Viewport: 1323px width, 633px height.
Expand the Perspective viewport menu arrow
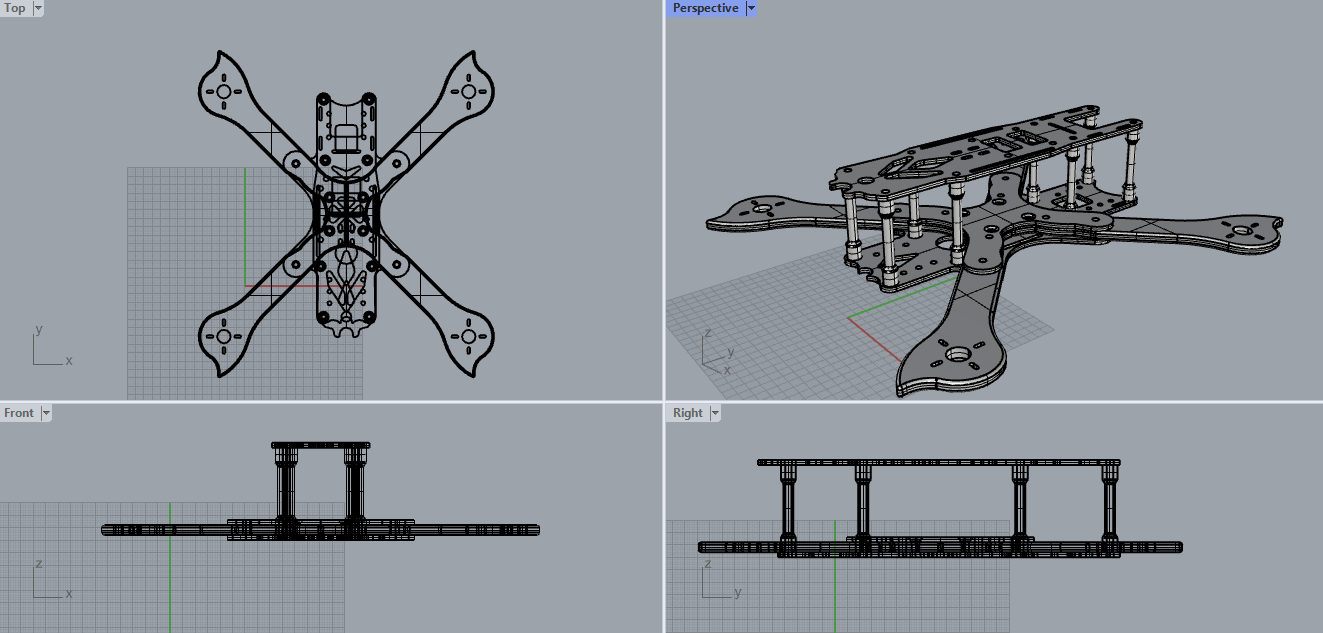[751, 8]
